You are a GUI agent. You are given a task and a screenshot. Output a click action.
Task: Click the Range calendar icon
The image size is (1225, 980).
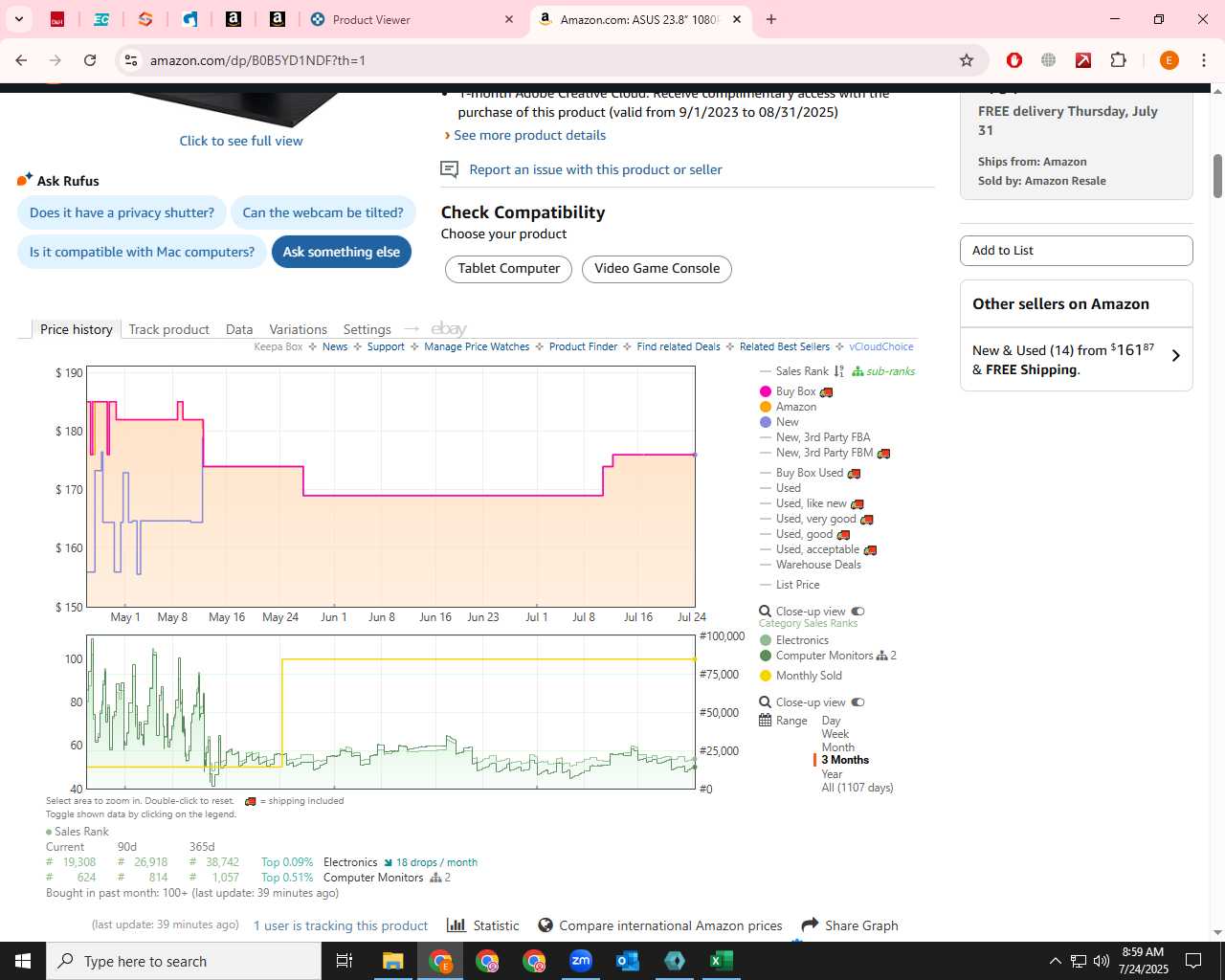[x=765, y=721]
